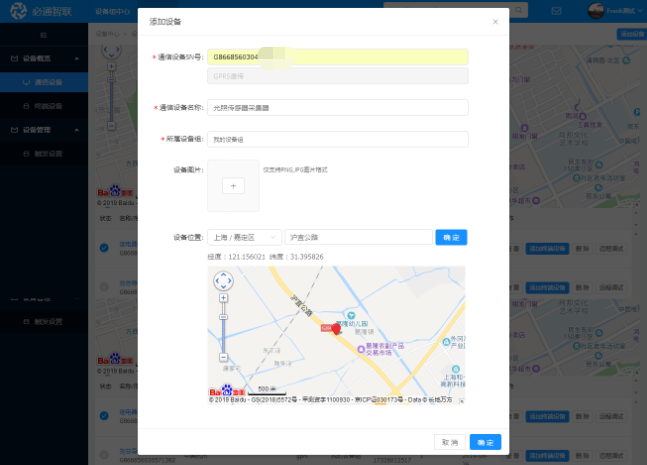647x465 pixels.
Task: Click the 所属设备组 dropdown field
Action: 337,140
